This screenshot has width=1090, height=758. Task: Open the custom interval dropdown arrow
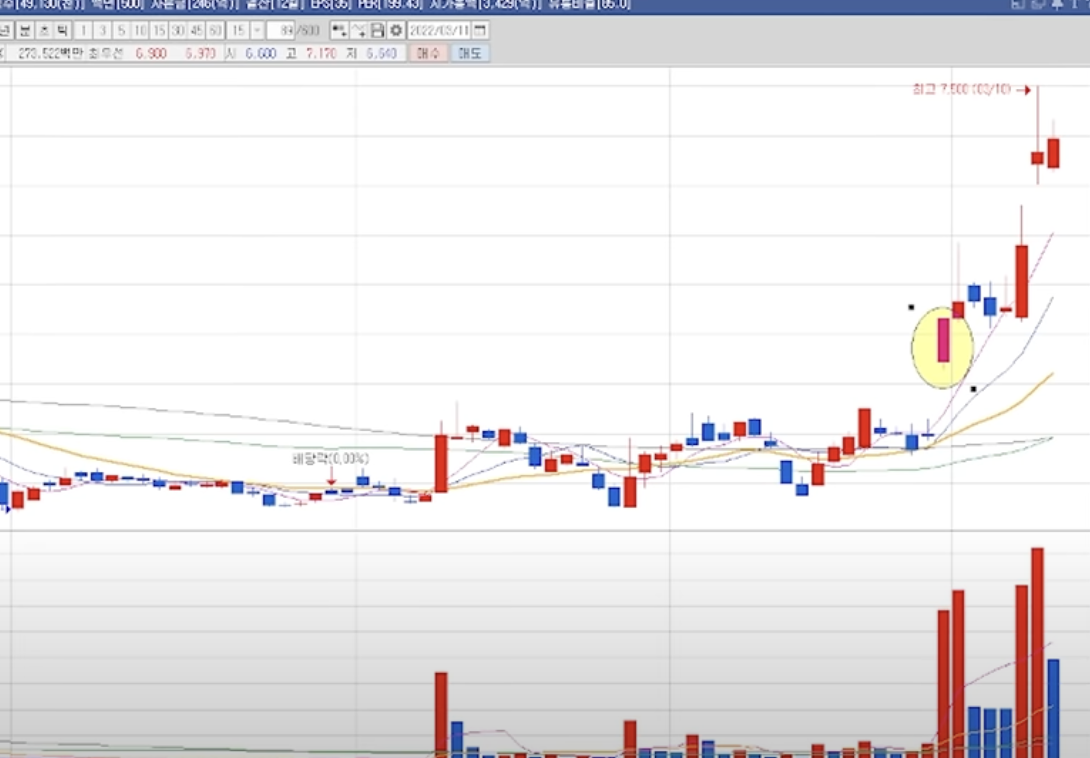257,31
